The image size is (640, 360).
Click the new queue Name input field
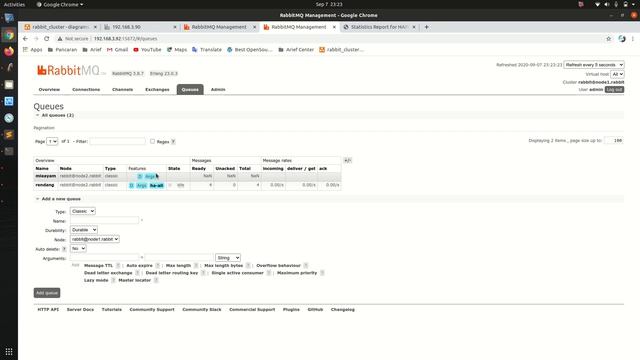[104, 220]
